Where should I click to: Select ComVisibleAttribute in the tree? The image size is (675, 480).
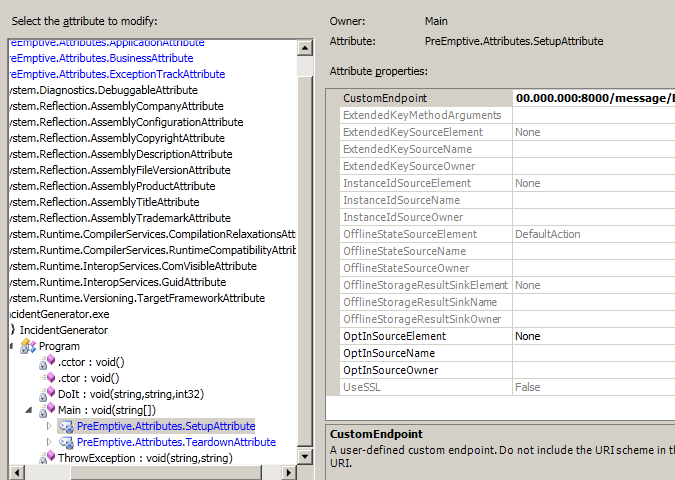[x=133, y=266]
